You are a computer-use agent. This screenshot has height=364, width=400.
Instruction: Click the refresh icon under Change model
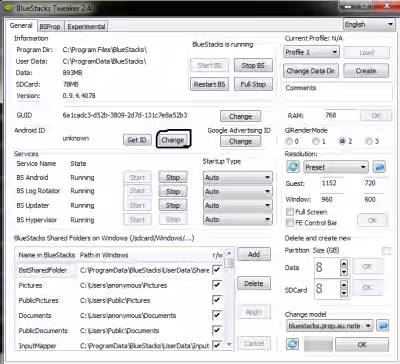tap(292, 344)
